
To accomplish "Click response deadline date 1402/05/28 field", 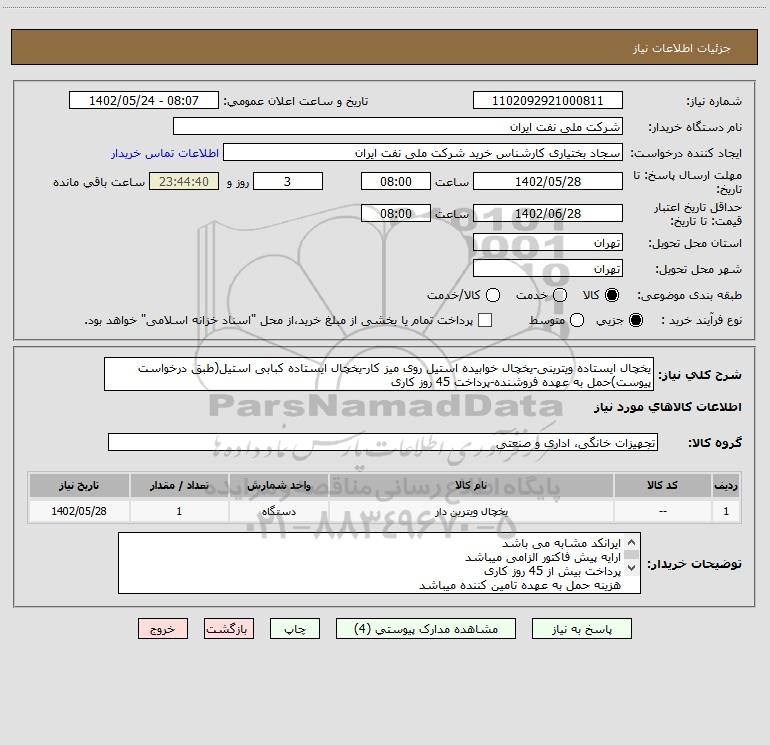I will point(548,181).
